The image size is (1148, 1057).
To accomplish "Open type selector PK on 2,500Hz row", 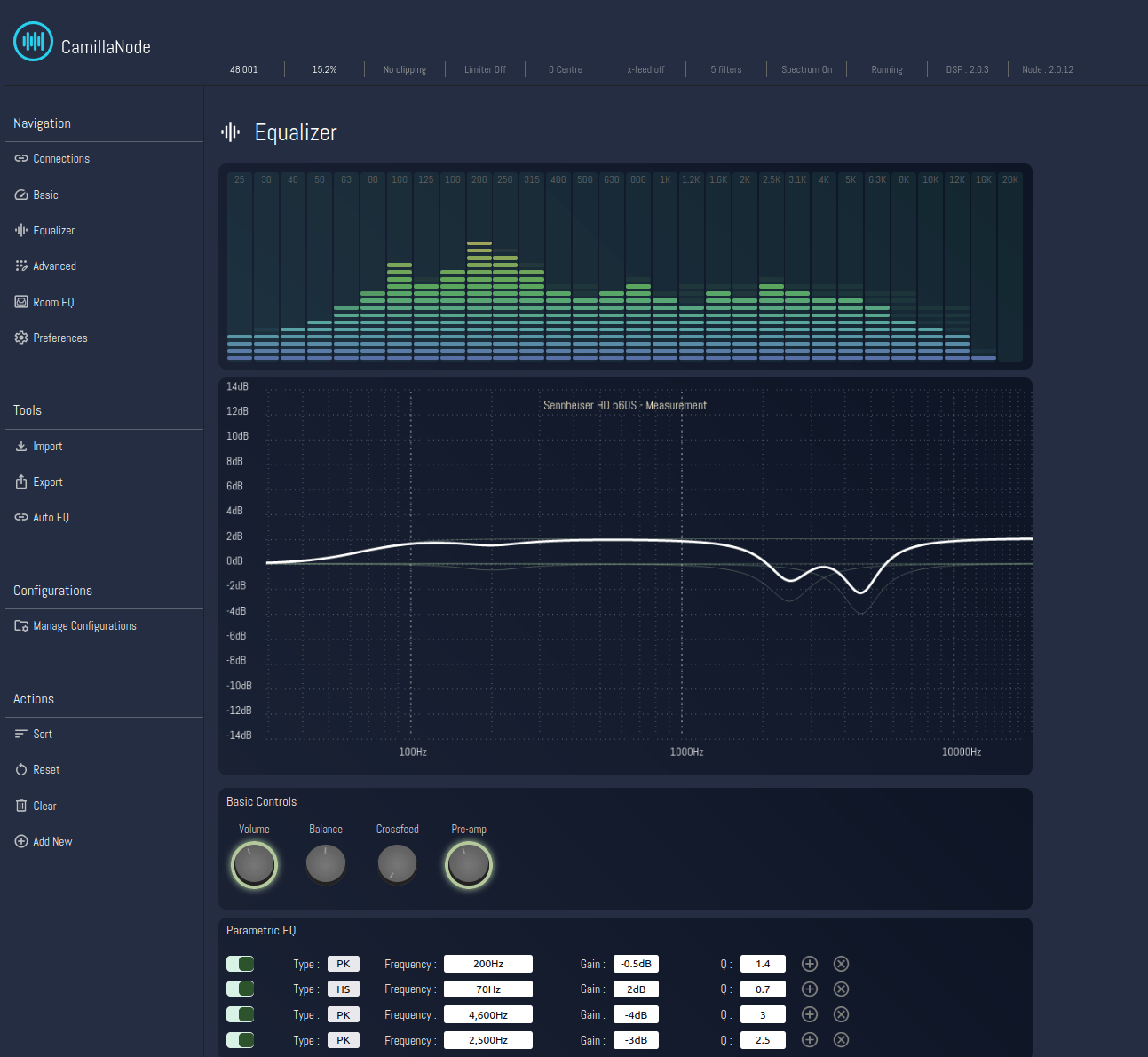I will click(344, 1040).
